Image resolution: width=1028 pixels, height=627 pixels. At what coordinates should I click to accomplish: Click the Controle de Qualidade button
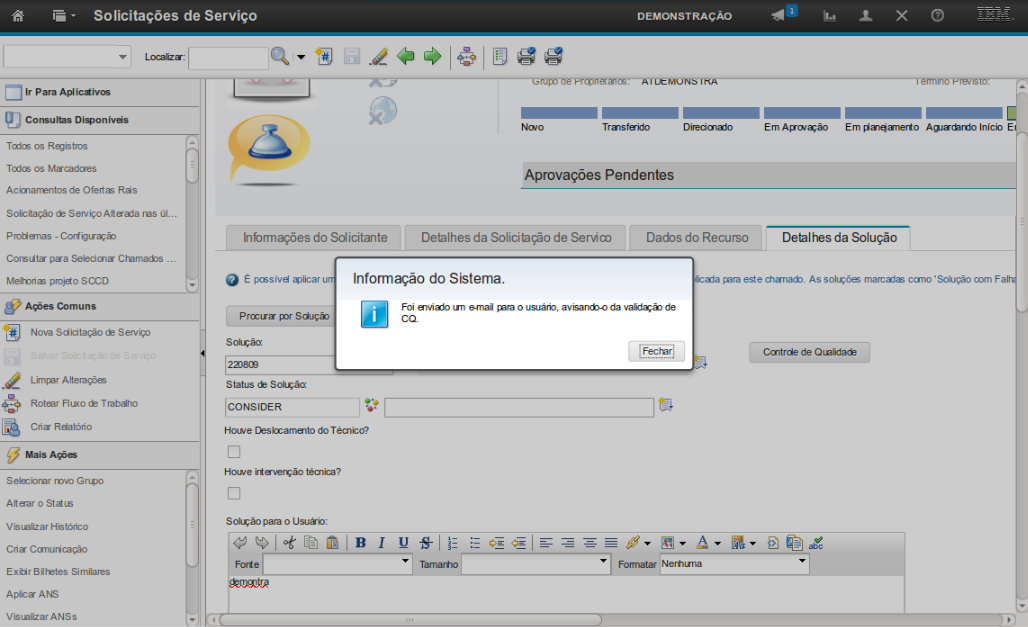809,352
